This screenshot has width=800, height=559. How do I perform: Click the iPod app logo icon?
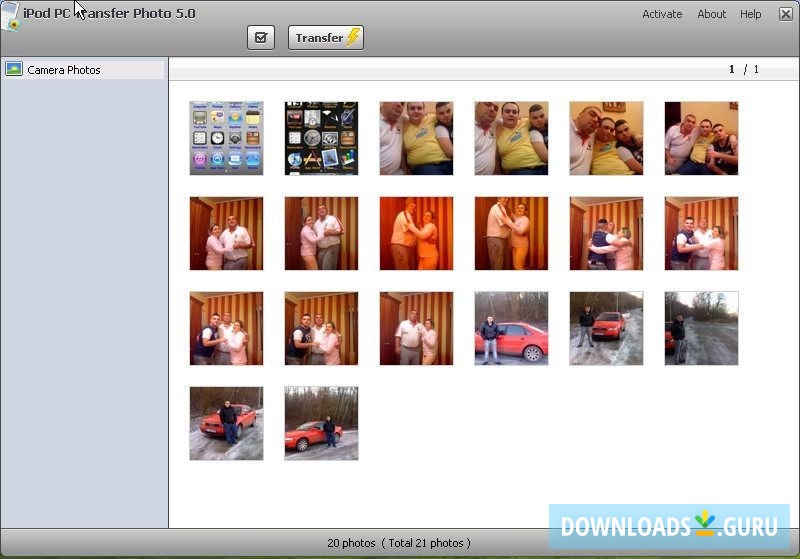click(x=10, y=16)
